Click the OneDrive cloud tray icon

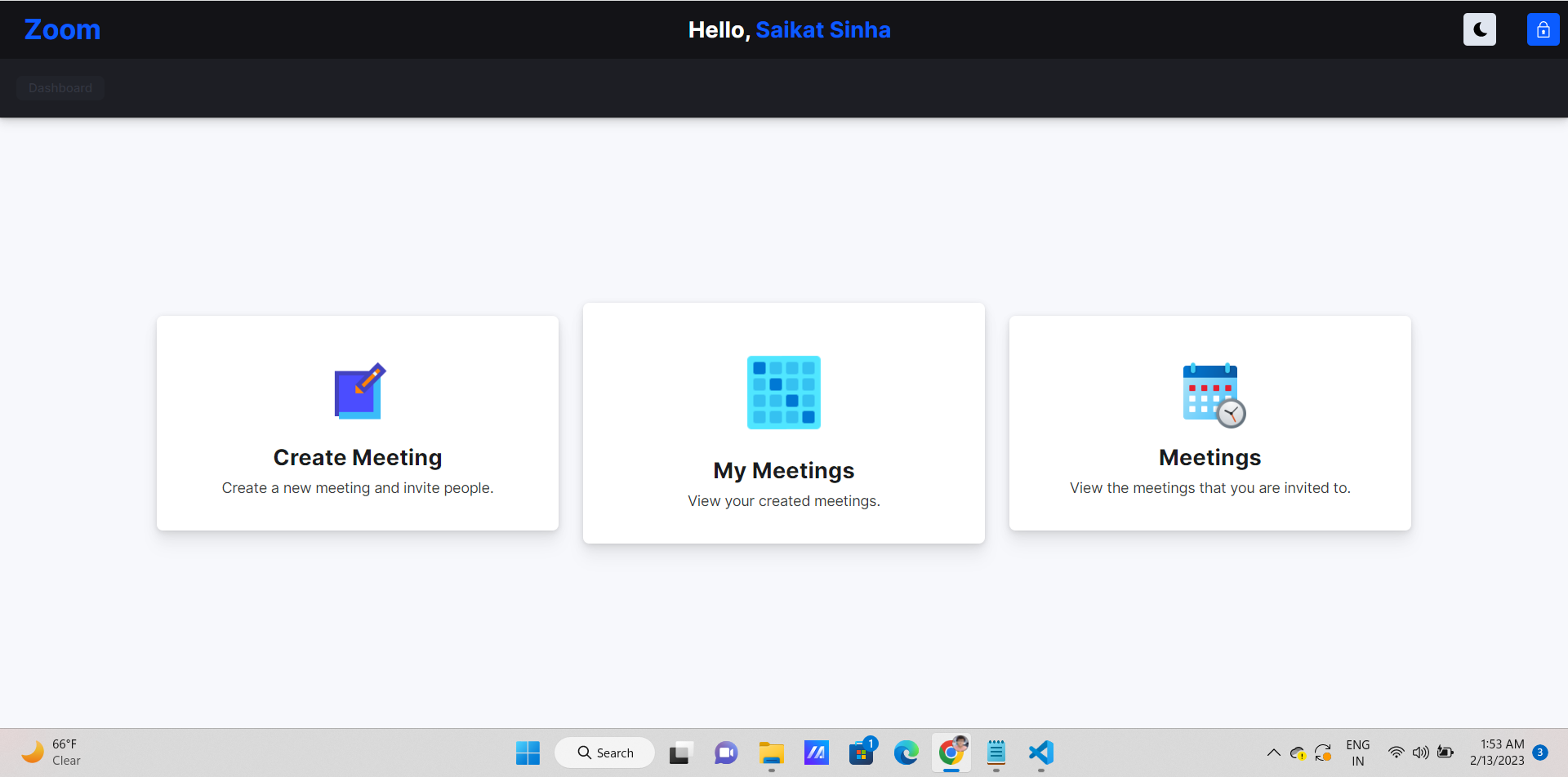click(x=1298, y=753)
